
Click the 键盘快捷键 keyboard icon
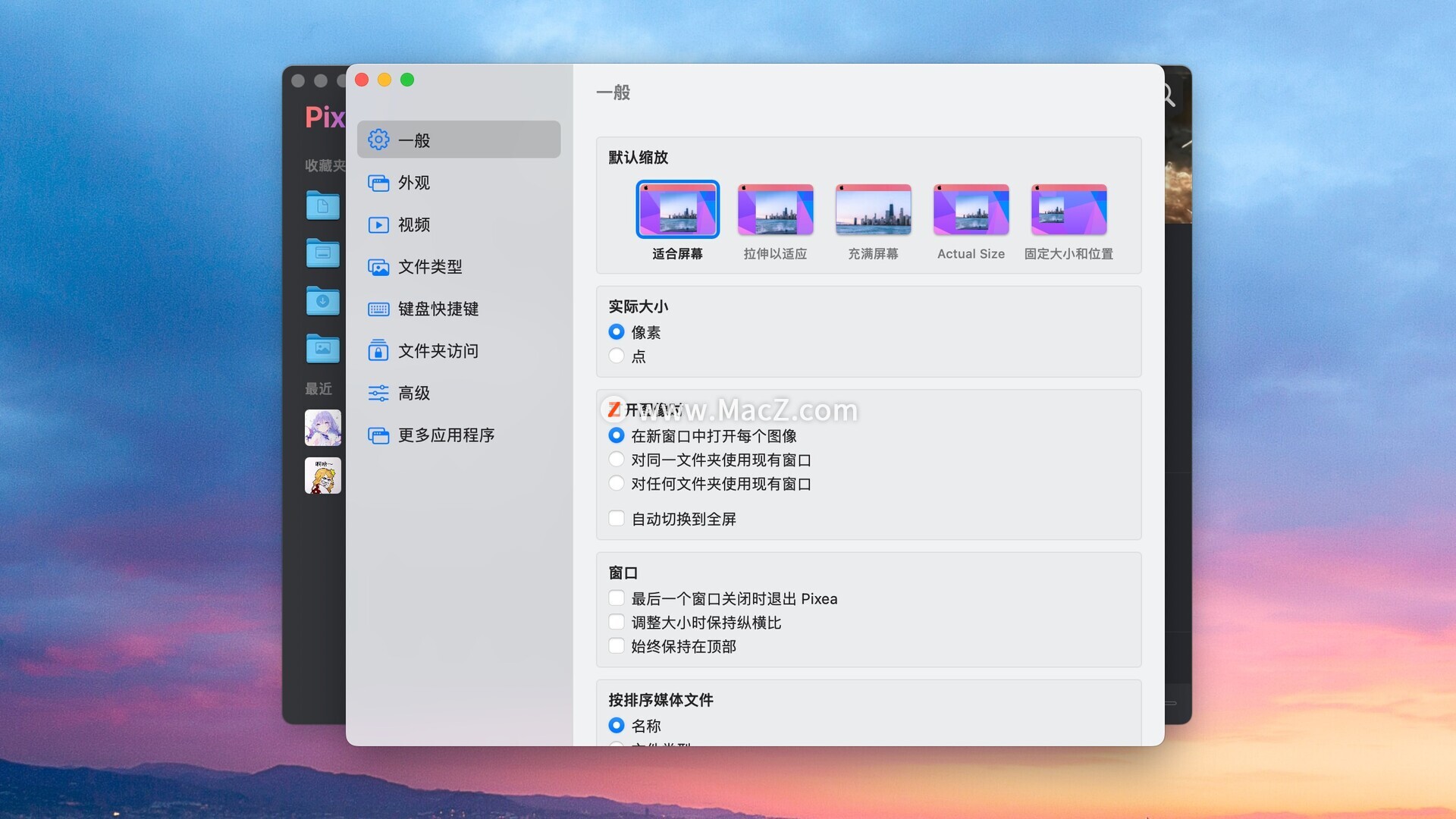click(378, 309)
